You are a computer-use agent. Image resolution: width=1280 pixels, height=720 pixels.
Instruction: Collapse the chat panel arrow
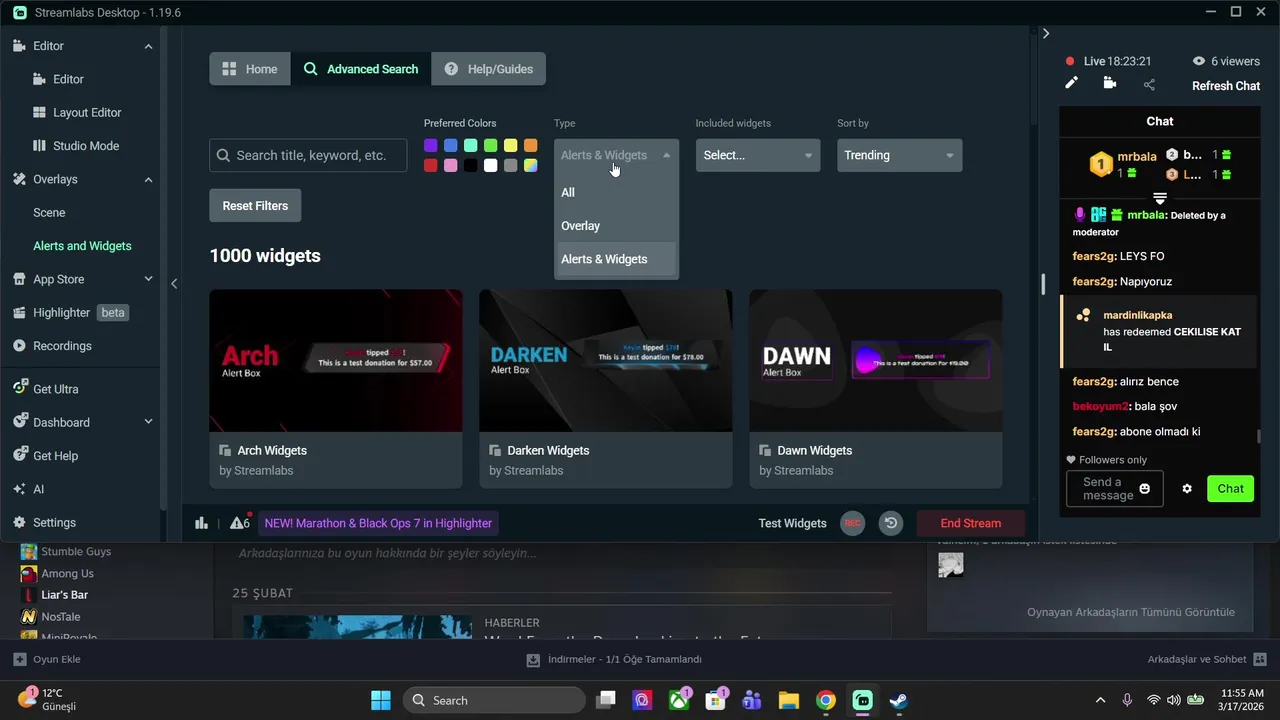point(1046,33)
